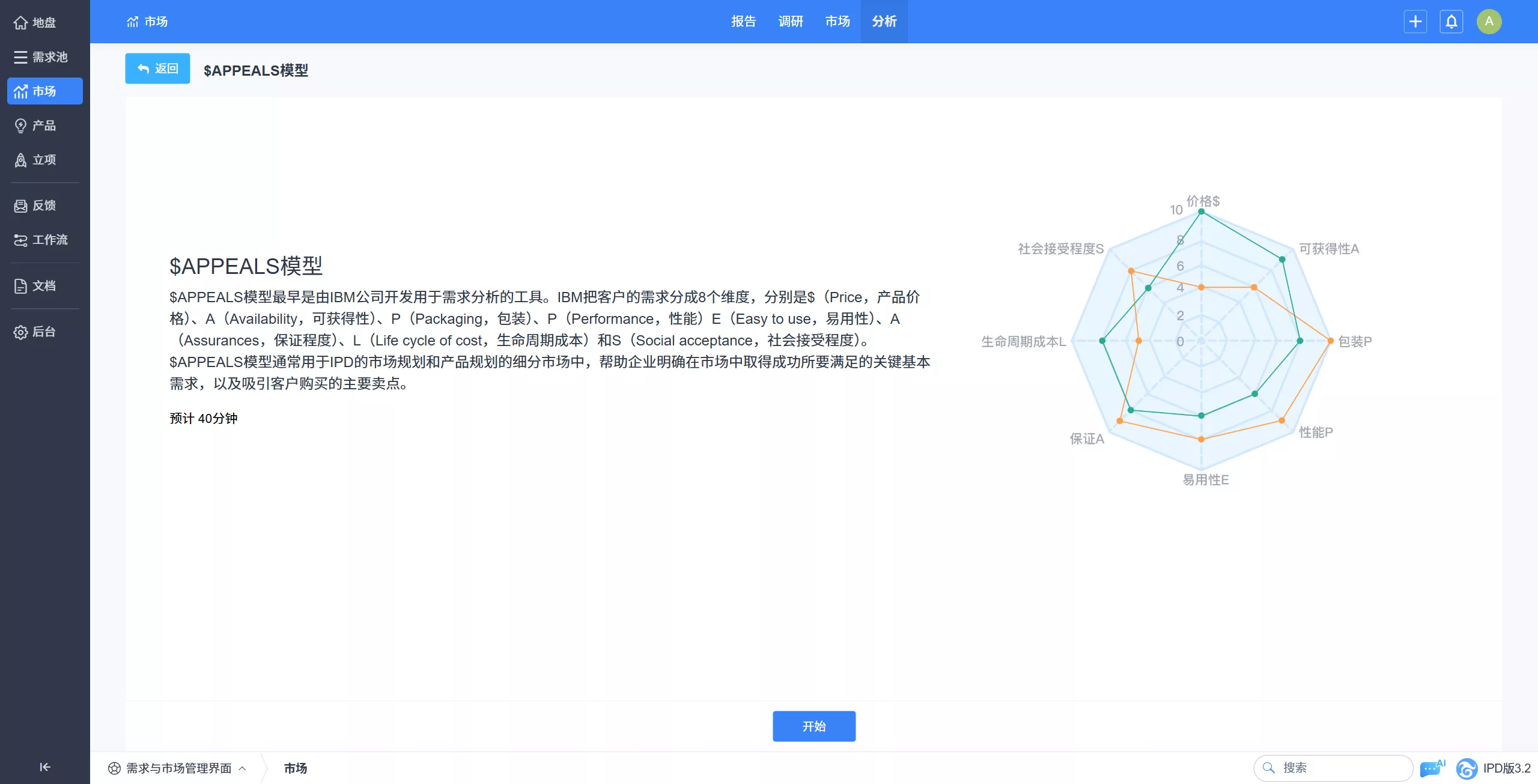Viewport: 1538px width, 784px height.
Task: Click the orange data point at 包装P
Action: pyautogui.click(x=1331, y=341)
